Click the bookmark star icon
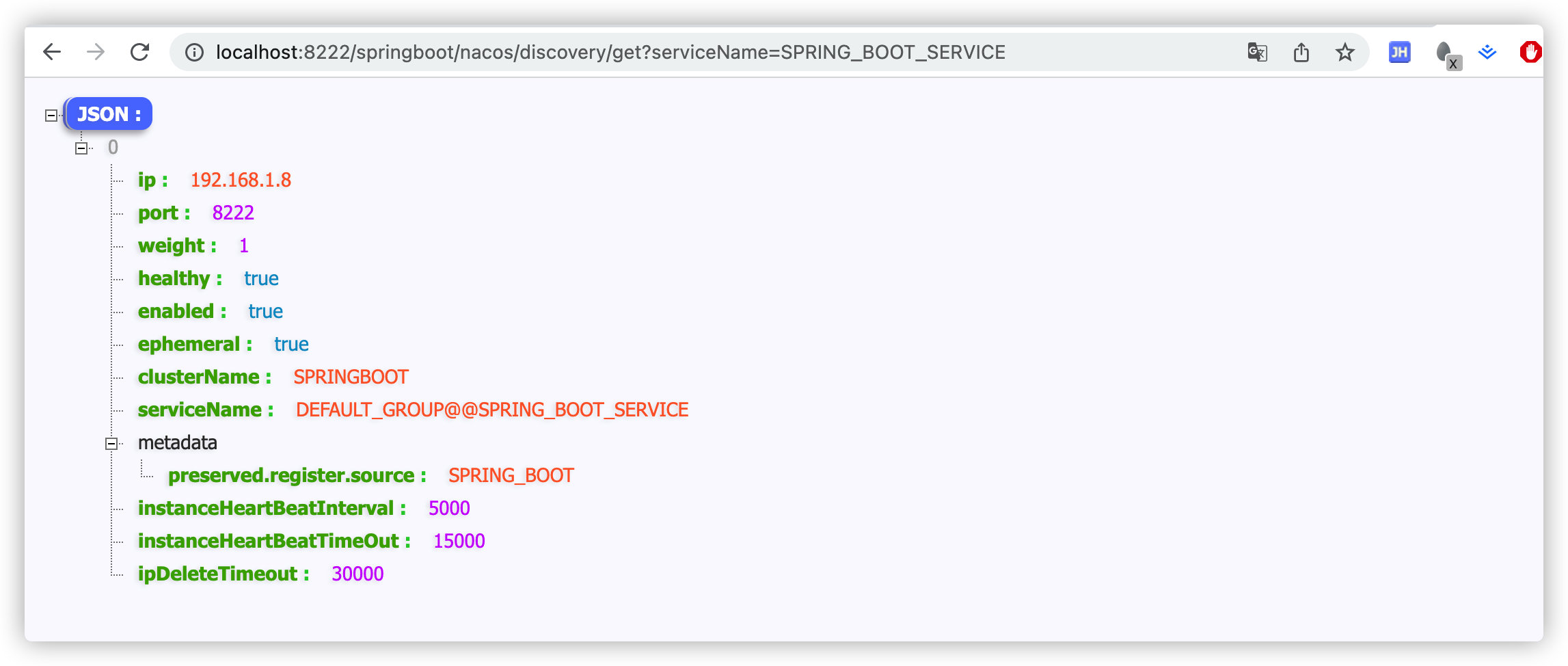This screenshot has height=666, width=1568. point(1344,51)
